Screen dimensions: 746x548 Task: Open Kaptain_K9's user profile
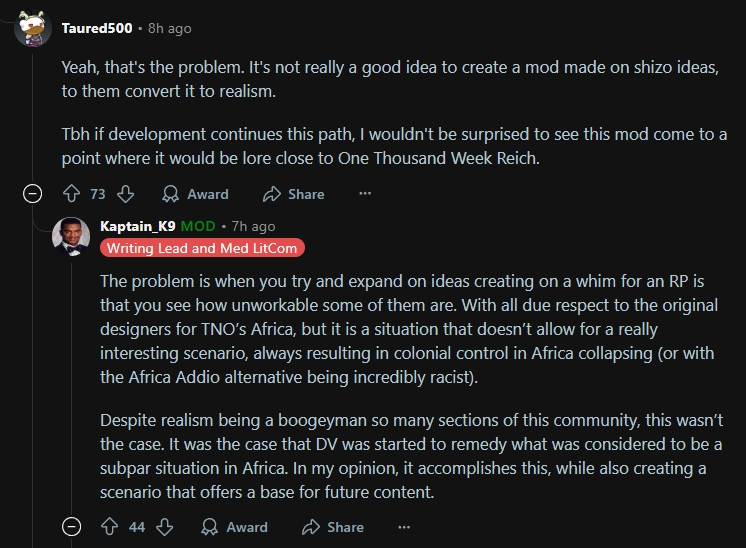[x=138, y=226]
